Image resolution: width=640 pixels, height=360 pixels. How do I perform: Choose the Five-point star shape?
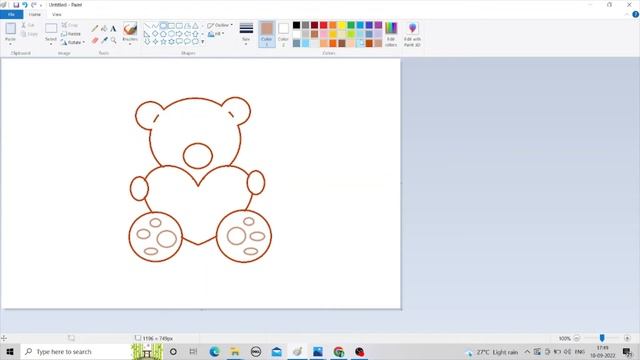pos(163,42)
